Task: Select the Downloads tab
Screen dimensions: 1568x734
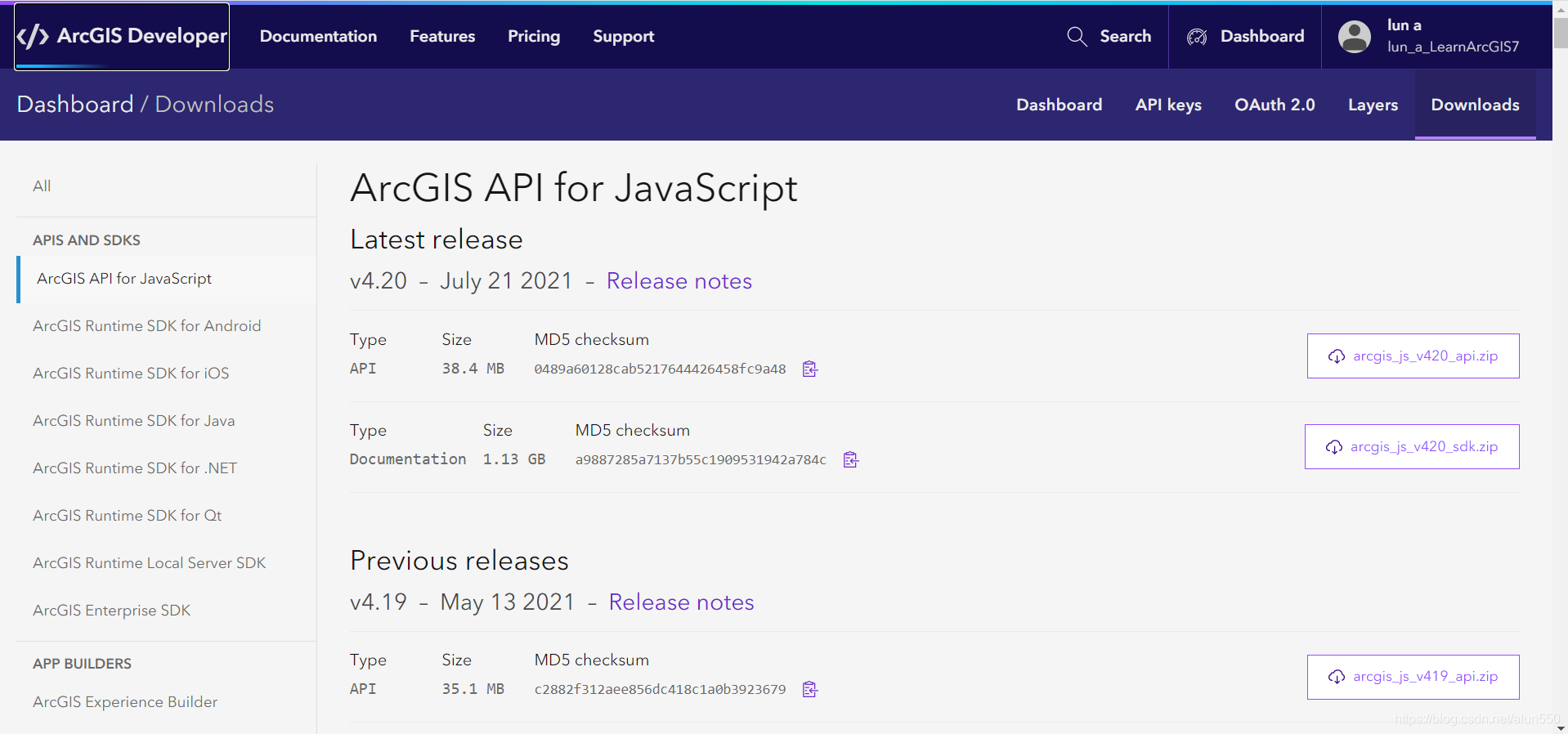Action: (x=1475, y=105)
